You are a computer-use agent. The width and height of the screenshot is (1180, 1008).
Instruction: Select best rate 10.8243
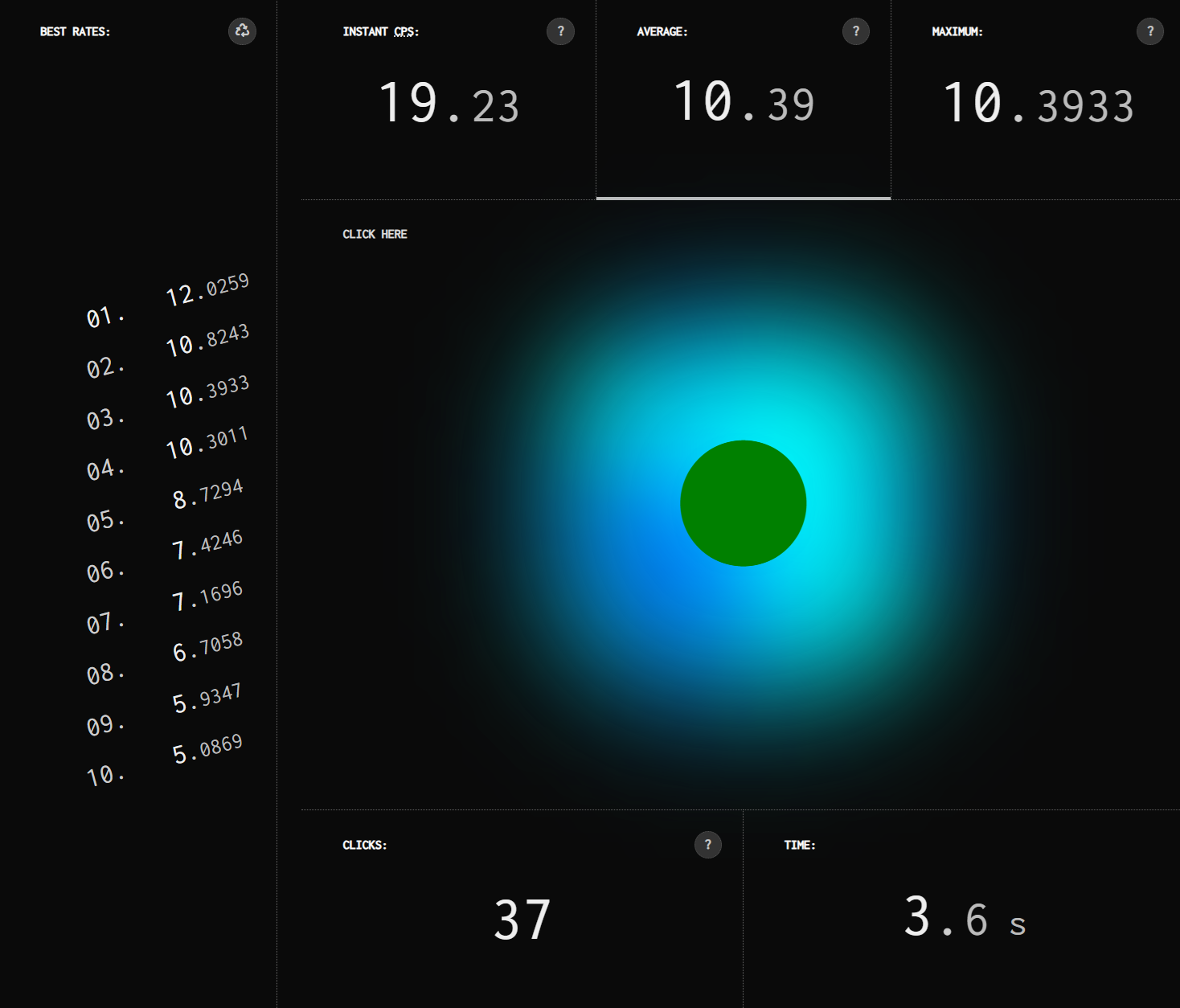[207, 340]
